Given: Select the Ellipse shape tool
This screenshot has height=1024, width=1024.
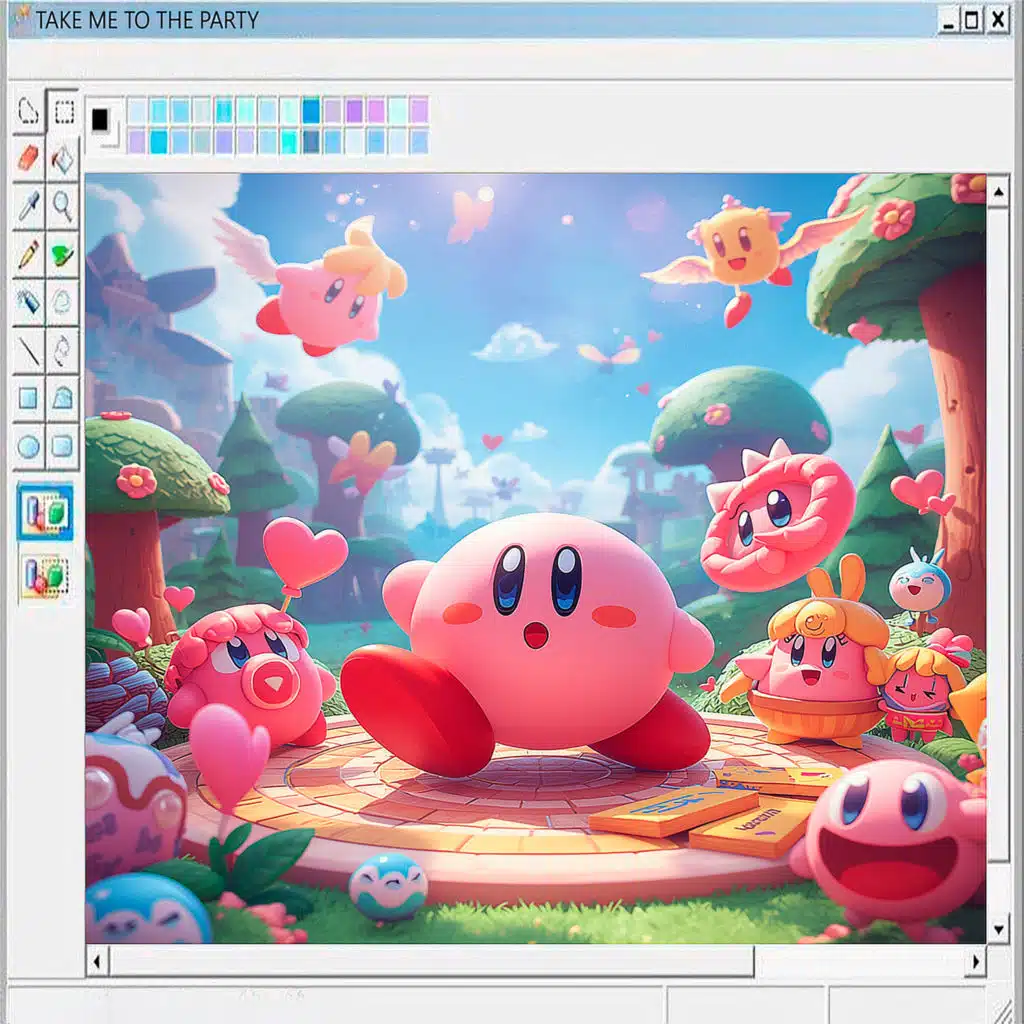Looking at the screenshot, I should coord(28,446).
